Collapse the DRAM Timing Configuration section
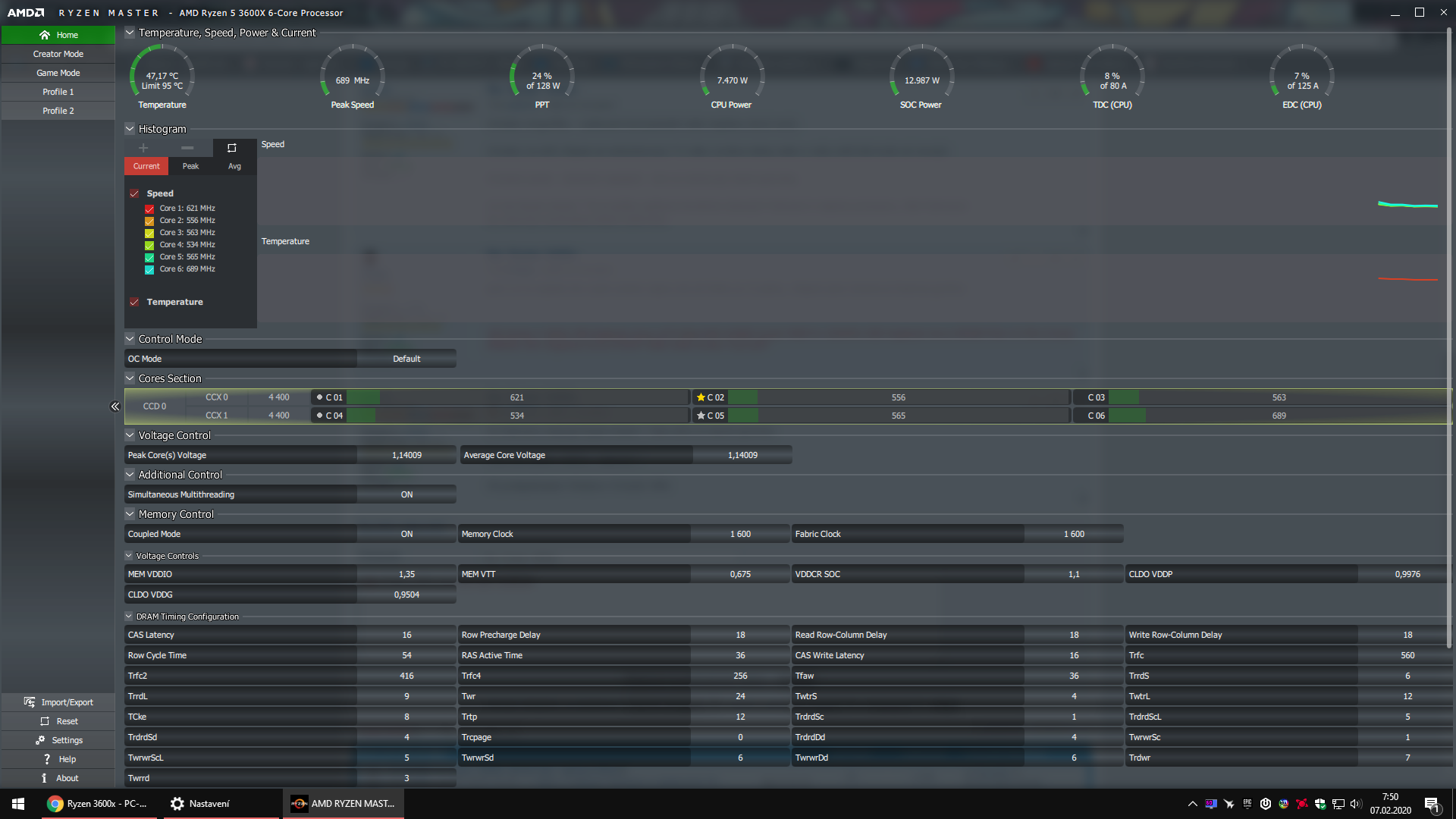This screenshot has height=819, width=1456. pos(129,617)
